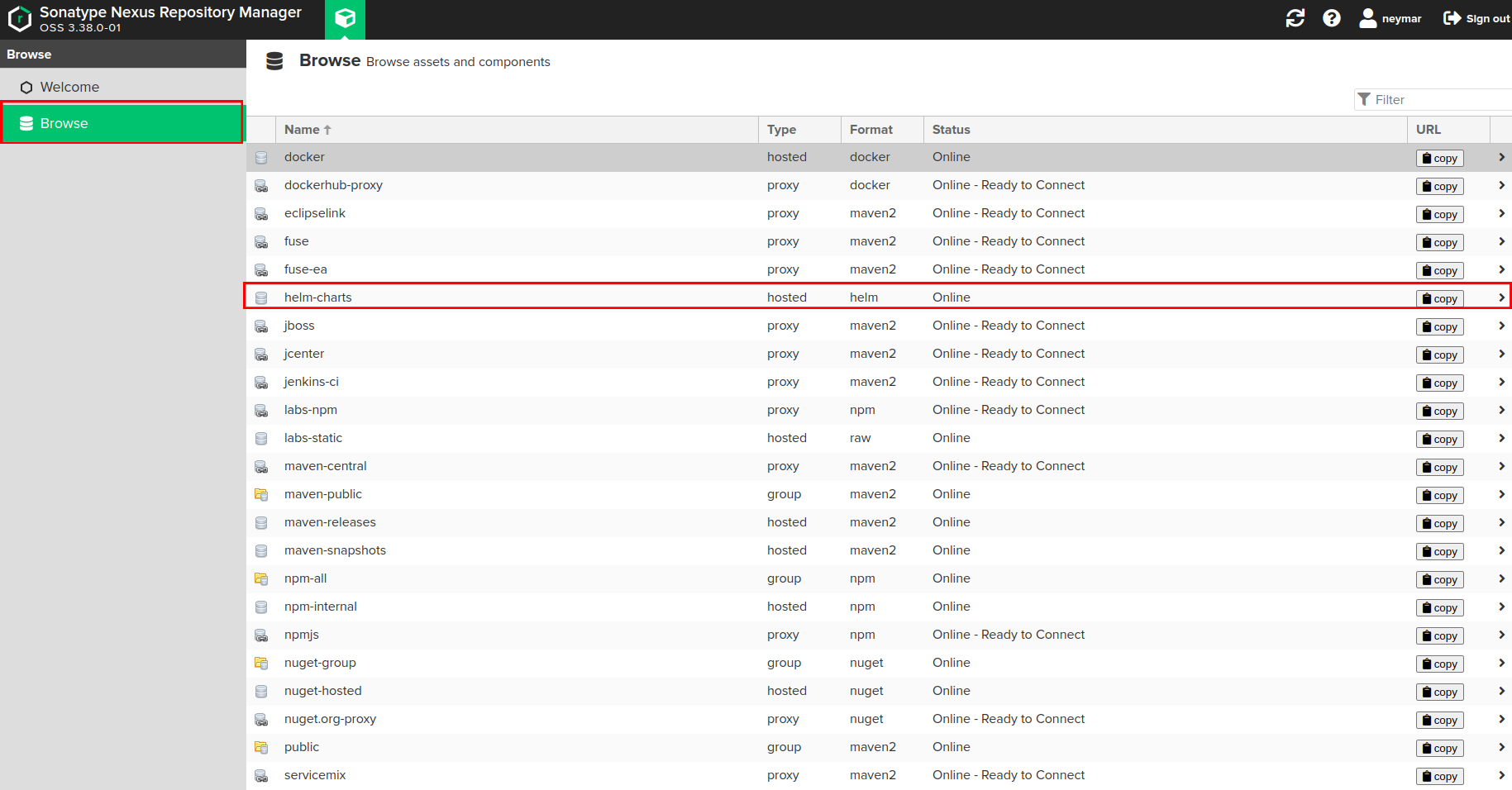Viewport: 1512px width, 790px height.
Task: Type in the Filter input field
Action: 1438,99
